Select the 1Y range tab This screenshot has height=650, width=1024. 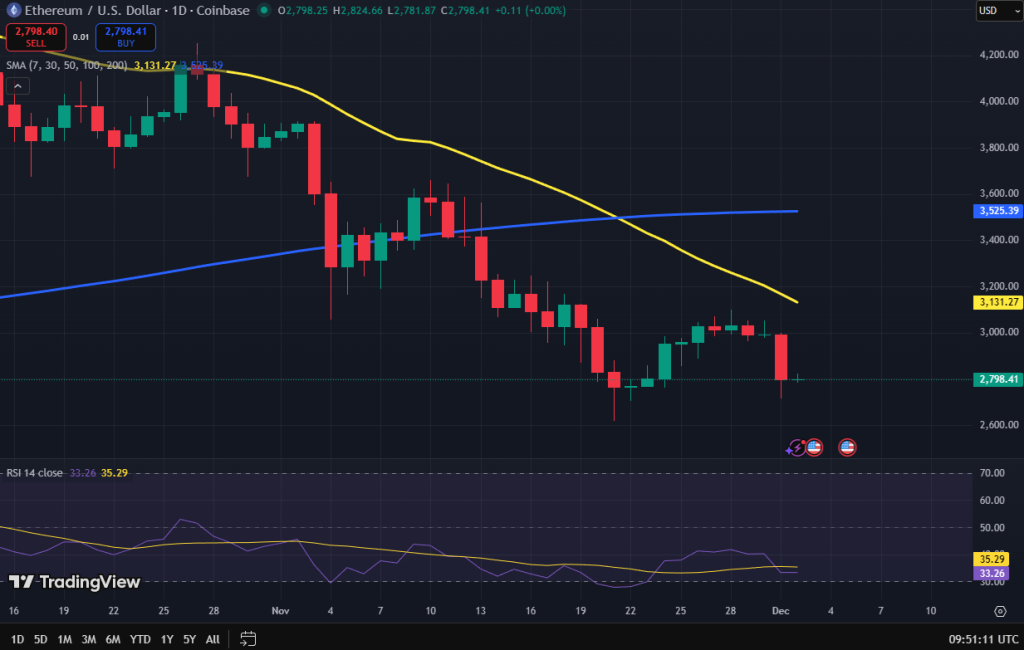(166, 638)
